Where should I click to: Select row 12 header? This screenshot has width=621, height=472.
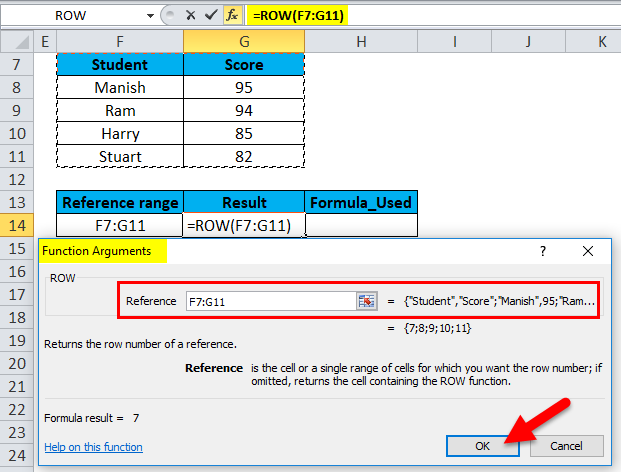click(x=17, y=179)
